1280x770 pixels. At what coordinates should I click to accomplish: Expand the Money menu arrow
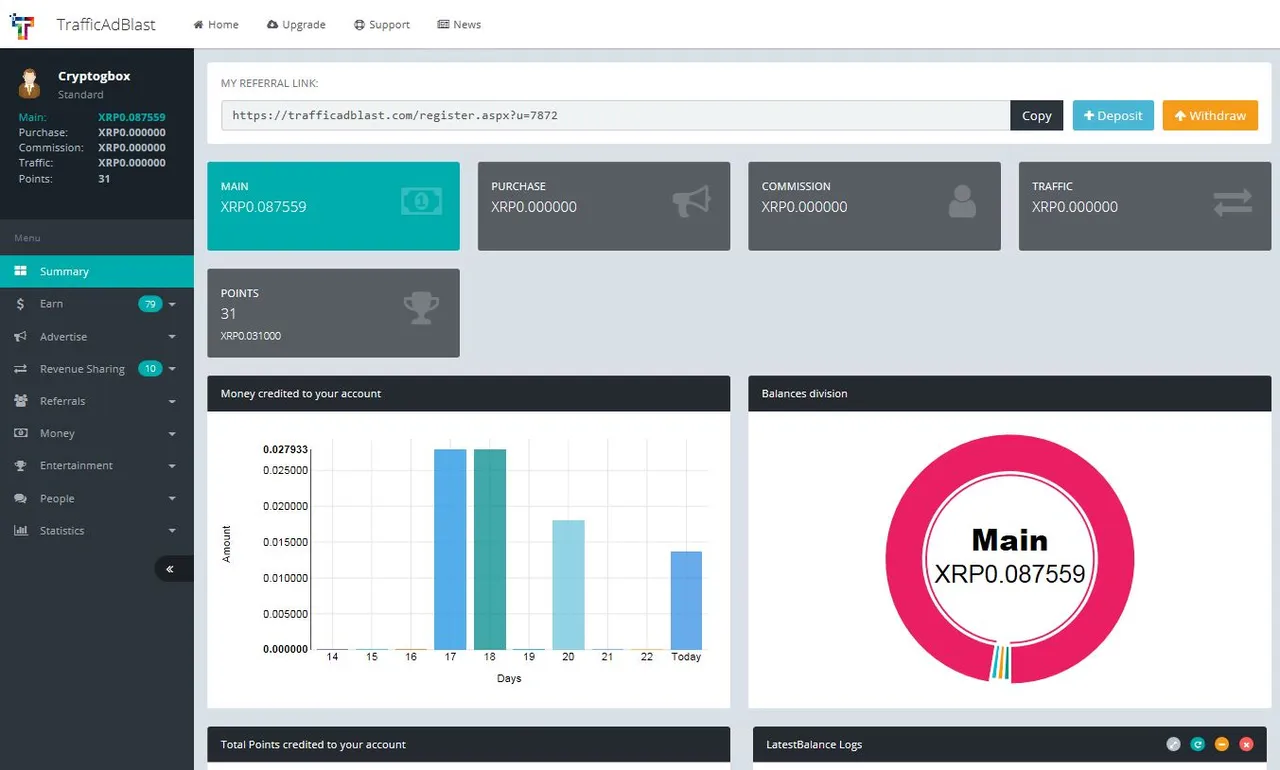(x=172, y=434)
